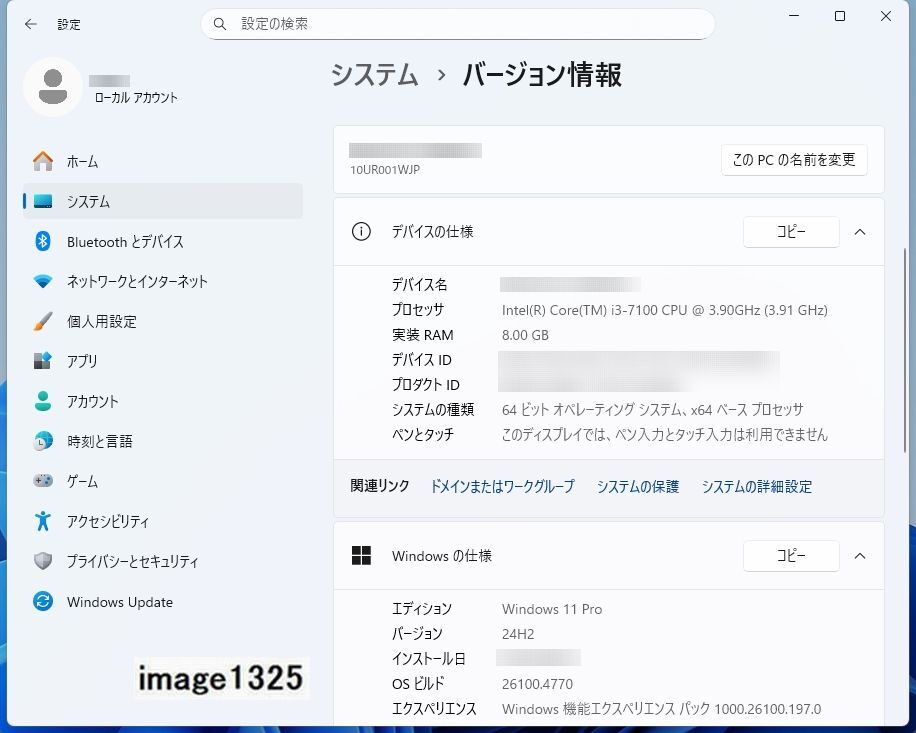The height and width of the screenshot is (733, 916).
Task: Click the OS build value 26100.4770
Action: [x=537, y=684]
